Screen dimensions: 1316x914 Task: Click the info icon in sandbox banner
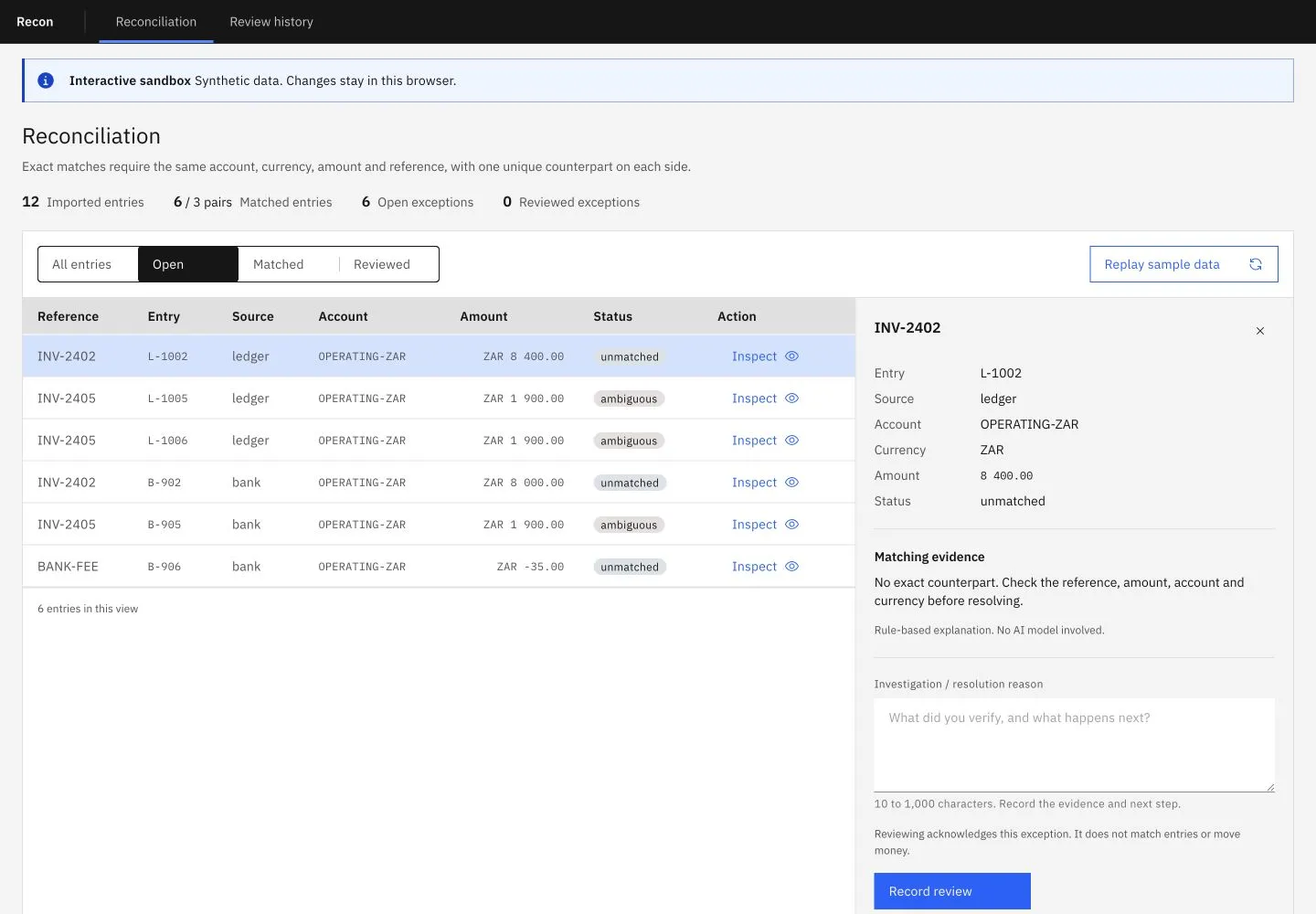(x=46, y=80)
